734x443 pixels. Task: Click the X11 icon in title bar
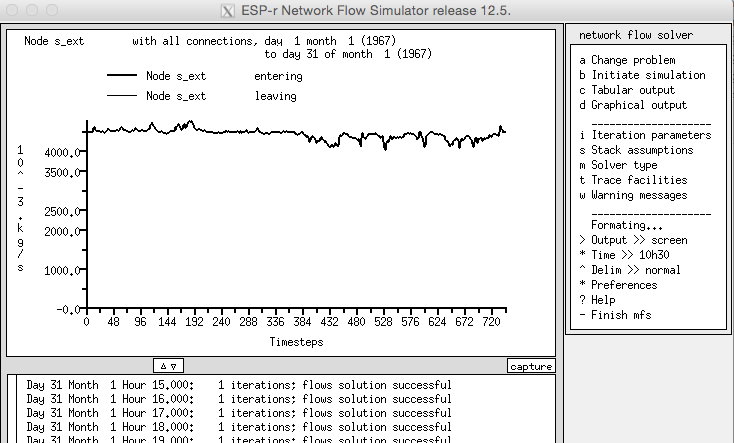(x=226, y=10)
